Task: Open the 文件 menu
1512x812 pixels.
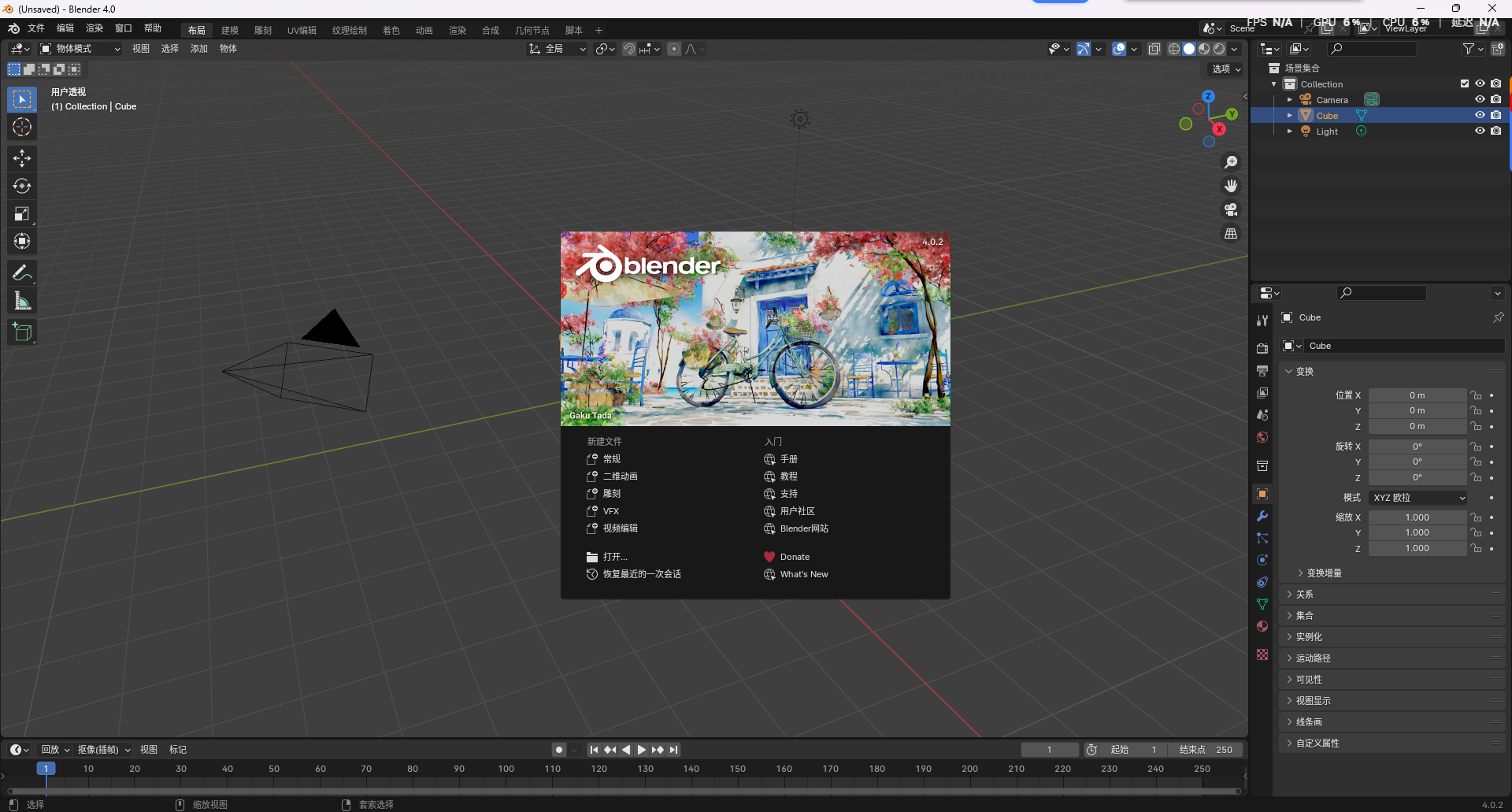Action: 35,28
